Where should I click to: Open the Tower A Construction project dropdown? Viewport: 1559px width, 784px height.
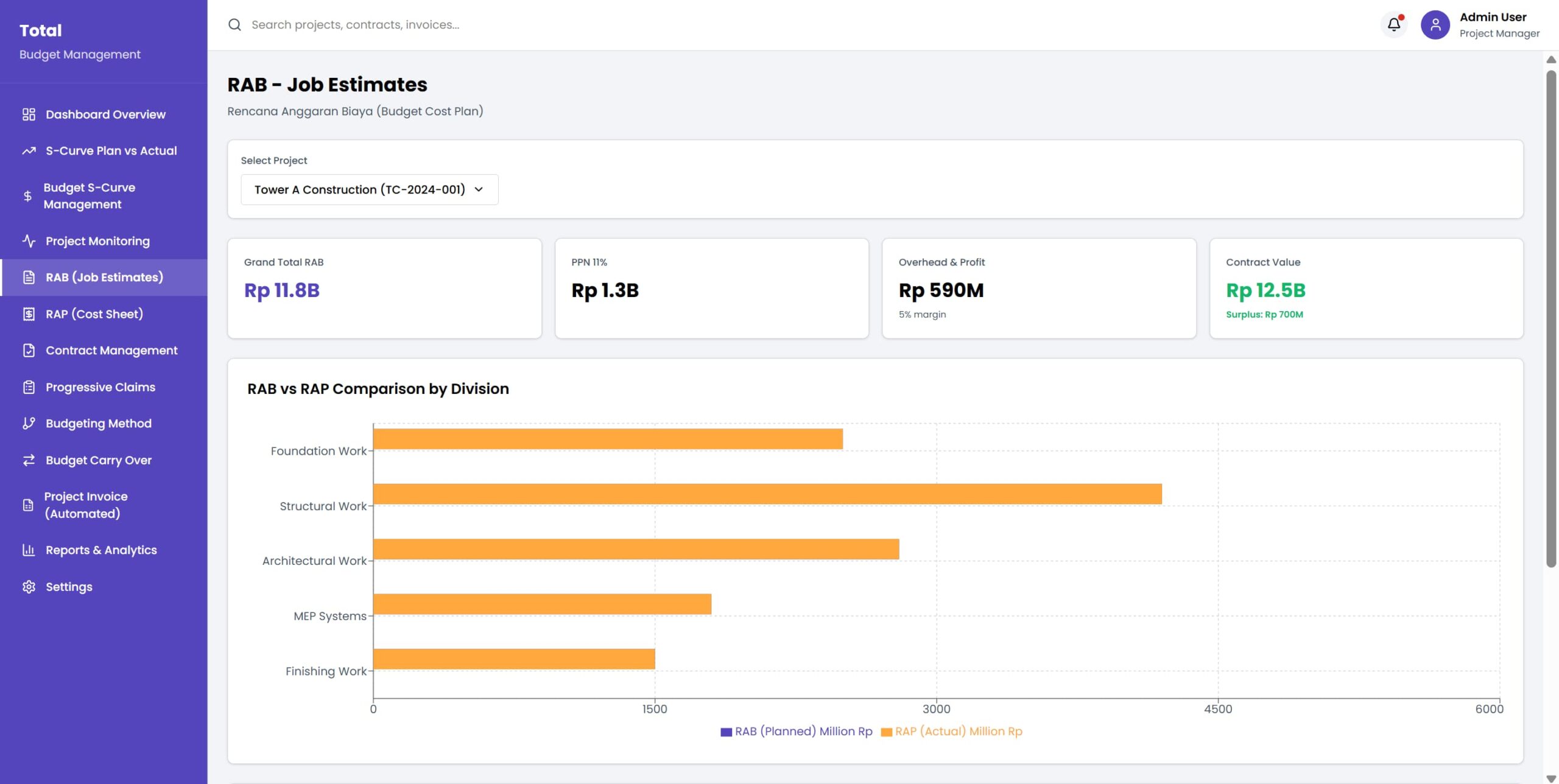359,190
